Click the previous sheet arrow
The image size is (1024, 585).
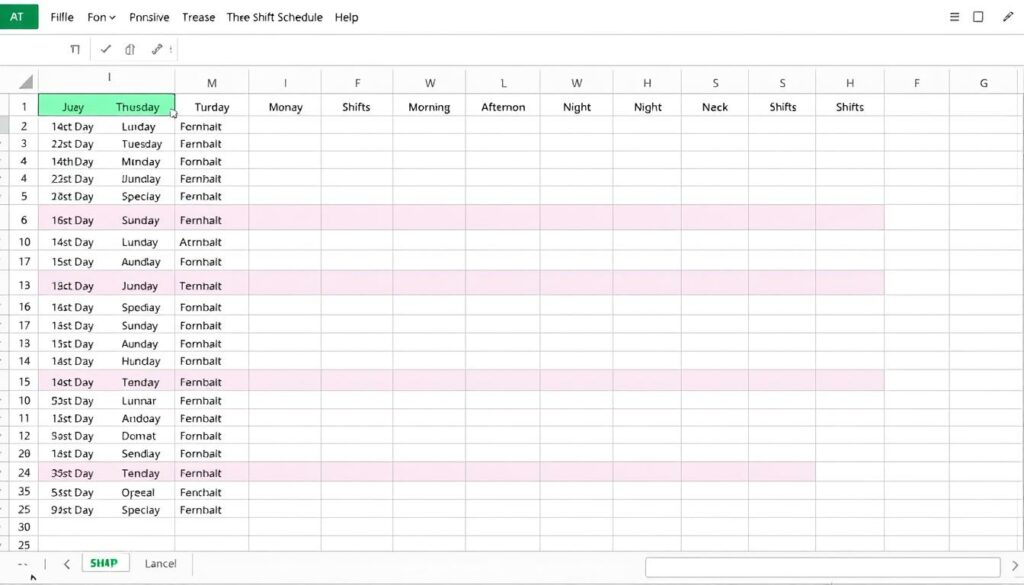click(67, 563)
